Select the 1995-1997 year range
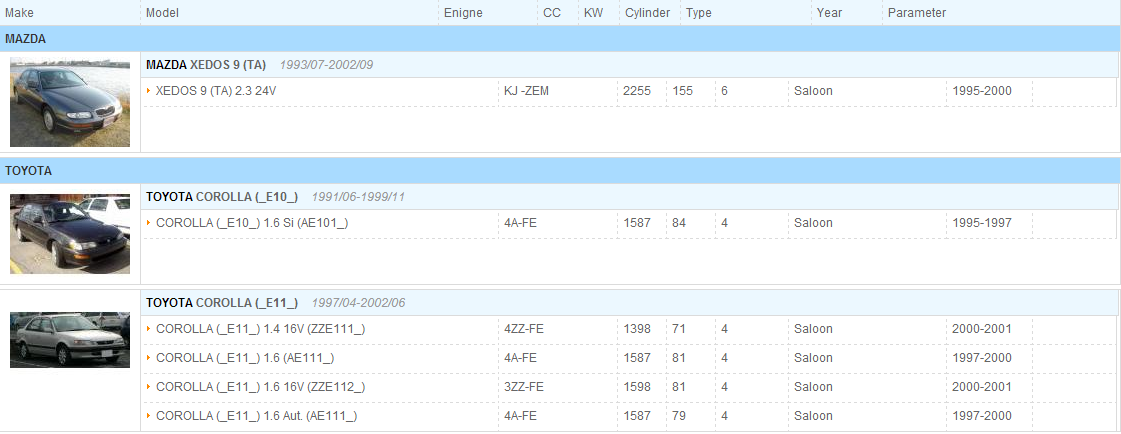 click(x=982, y=223)
